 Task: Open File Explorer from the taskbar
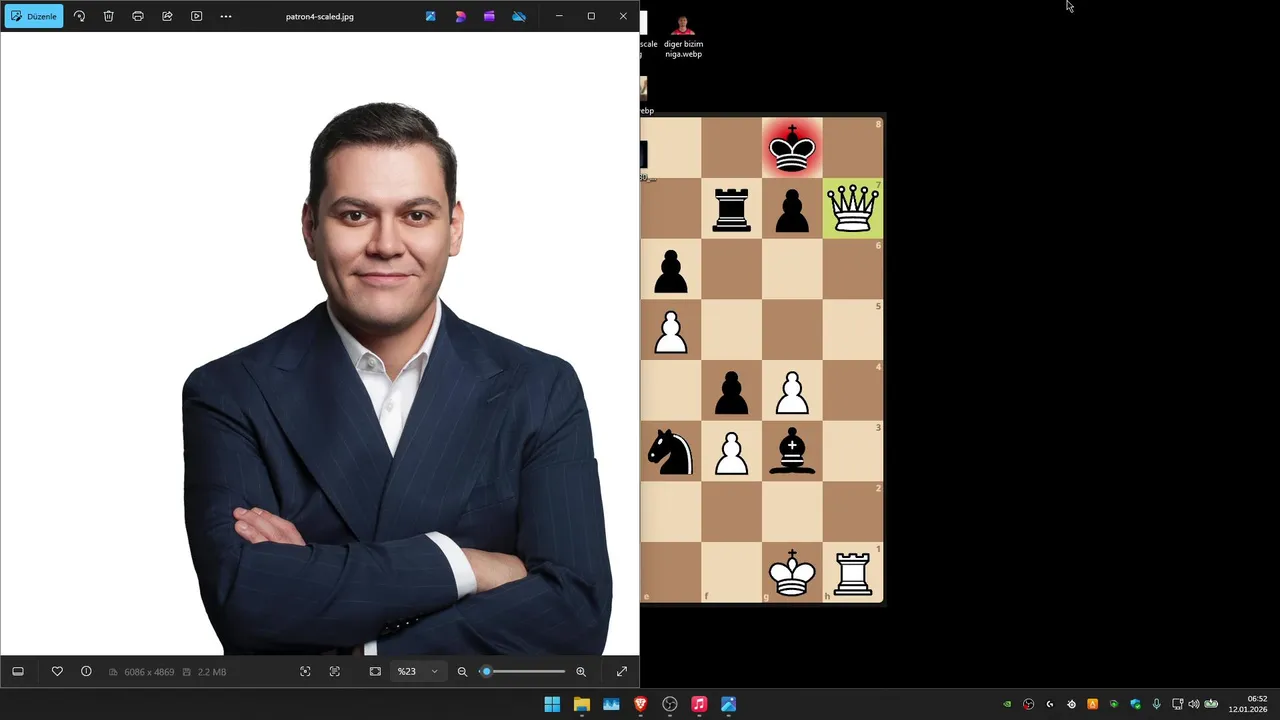coord(581,704)
